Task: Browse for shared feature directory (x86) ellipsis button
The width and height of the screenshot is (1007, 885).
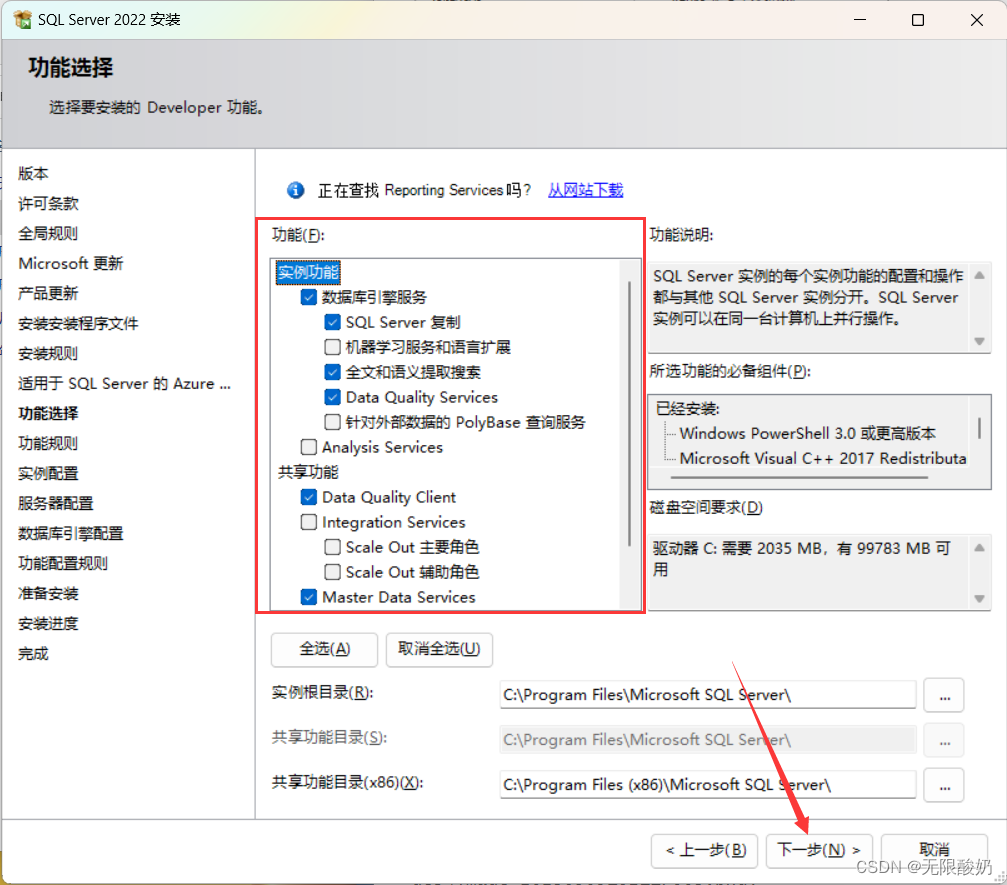Action: pyautogui.click(x=943, y=785)
